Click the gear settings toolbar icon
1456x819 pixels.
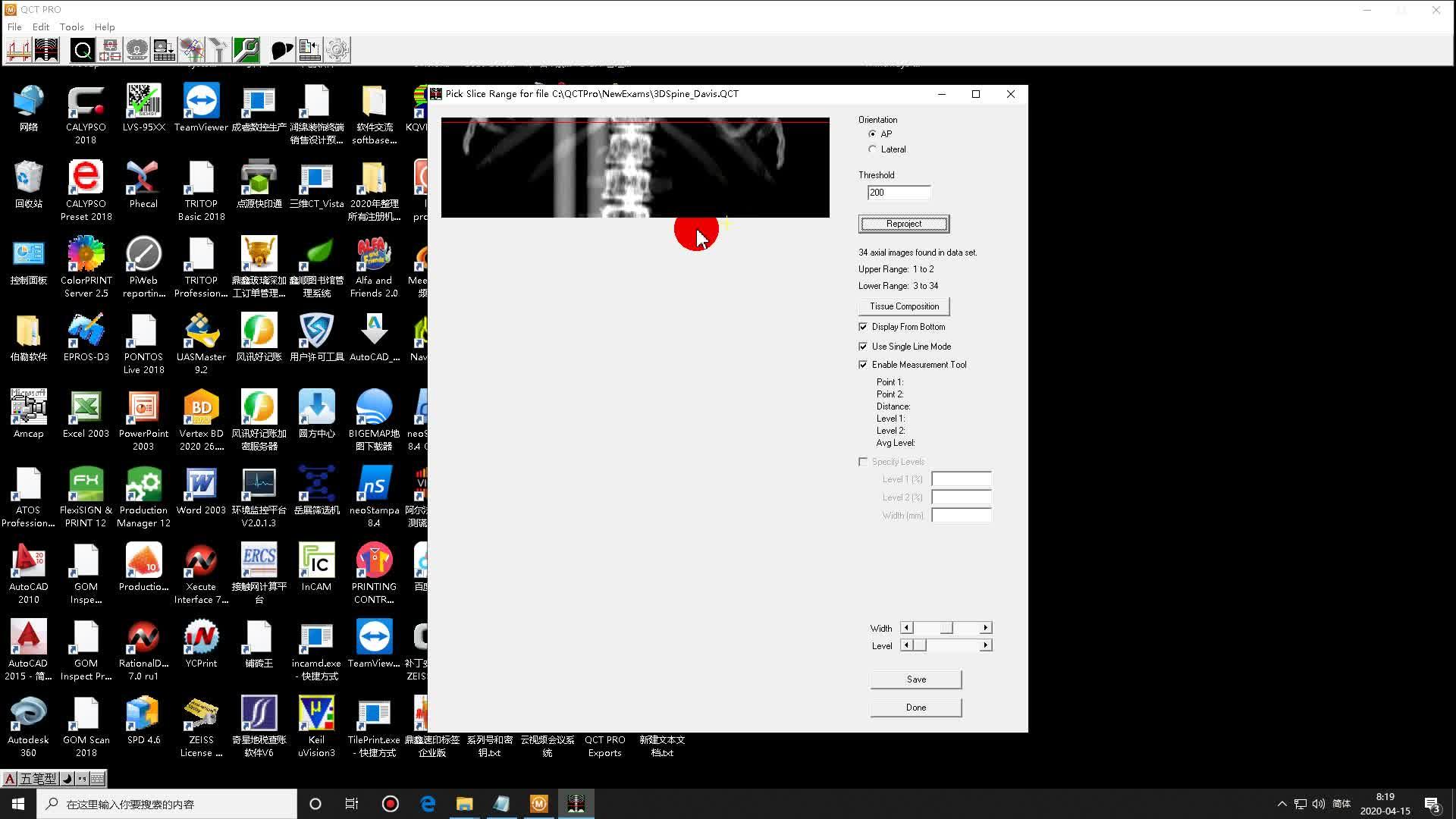[x=337, y=50]
